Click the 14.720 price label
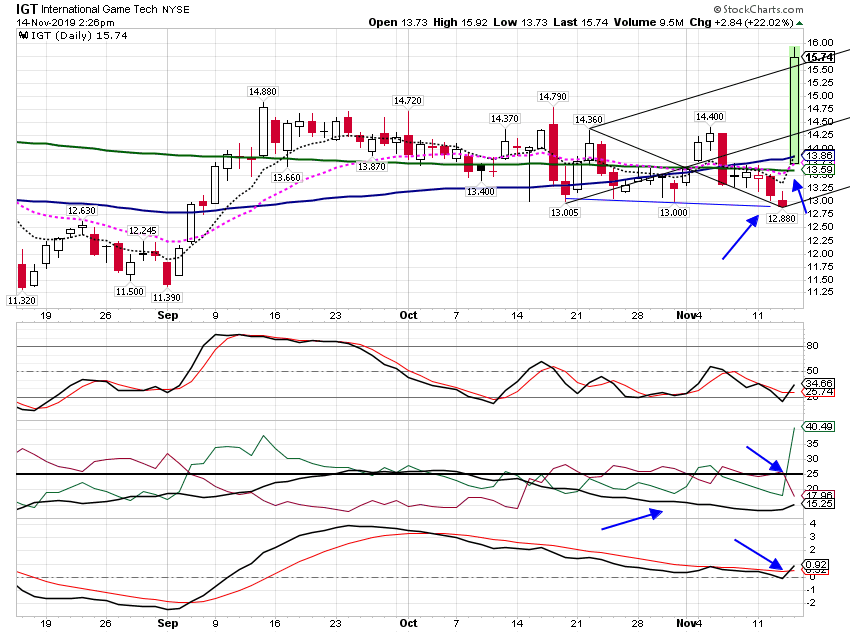 [408, 100]
